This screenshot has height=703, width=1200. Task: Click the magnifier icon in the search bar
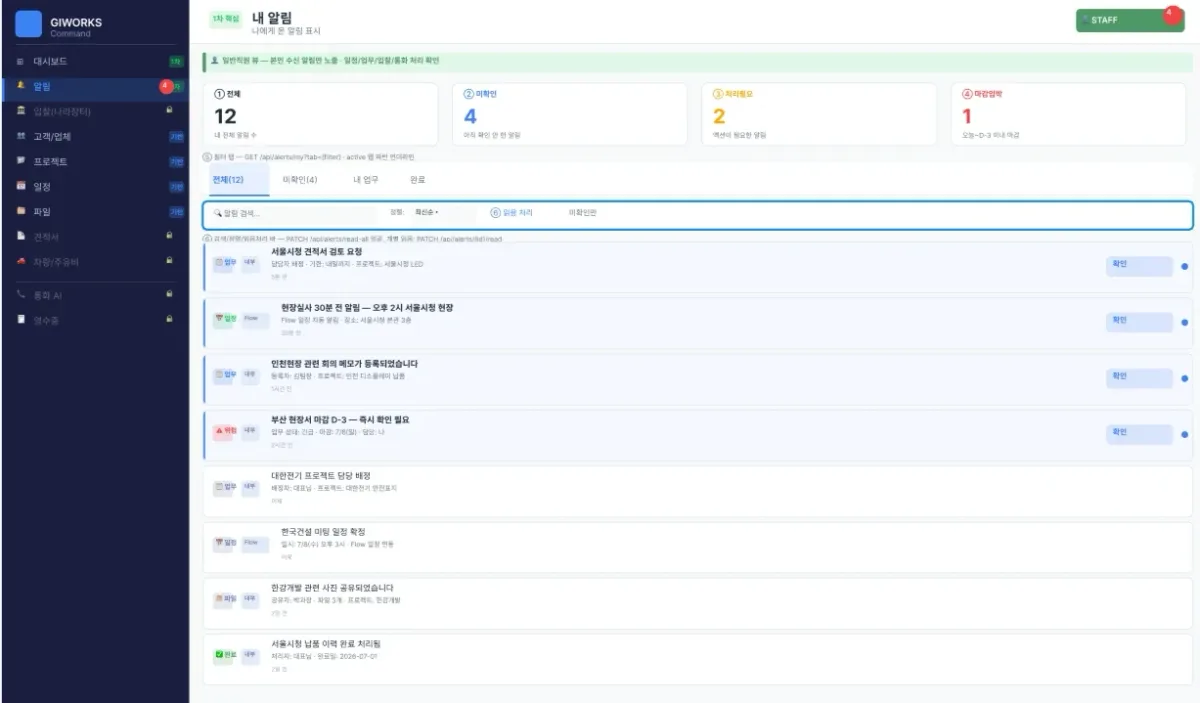pyautogui.click(x=217, y=213)
